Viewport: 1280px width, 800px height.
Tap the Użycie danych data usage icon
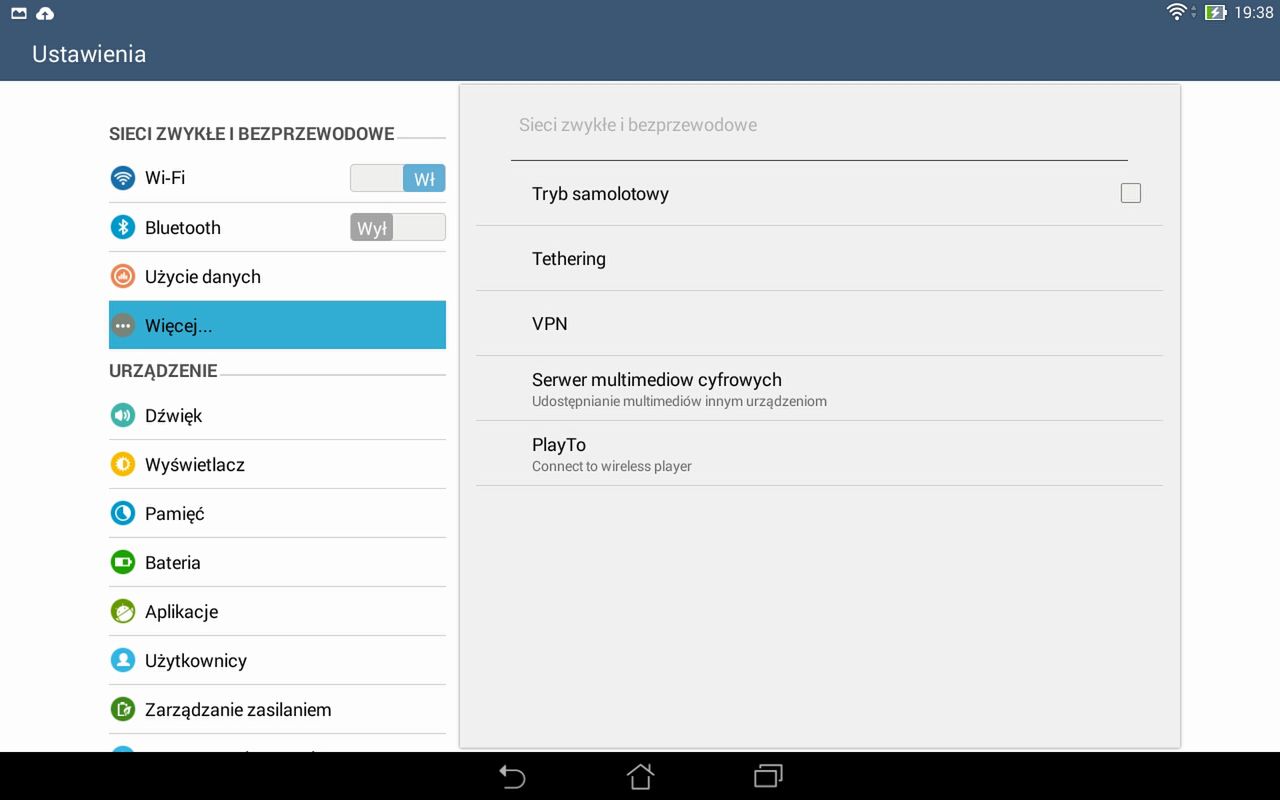point(123,276)
